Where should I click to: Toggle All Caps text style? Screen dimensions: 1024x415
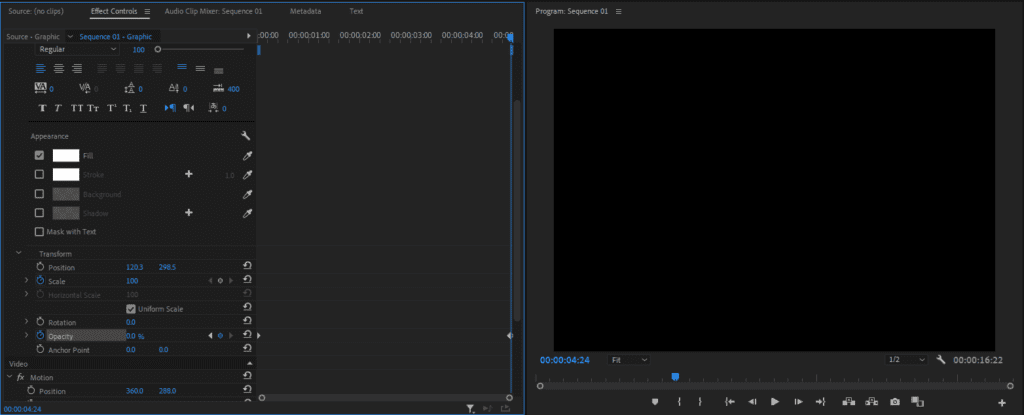[77, 108]
